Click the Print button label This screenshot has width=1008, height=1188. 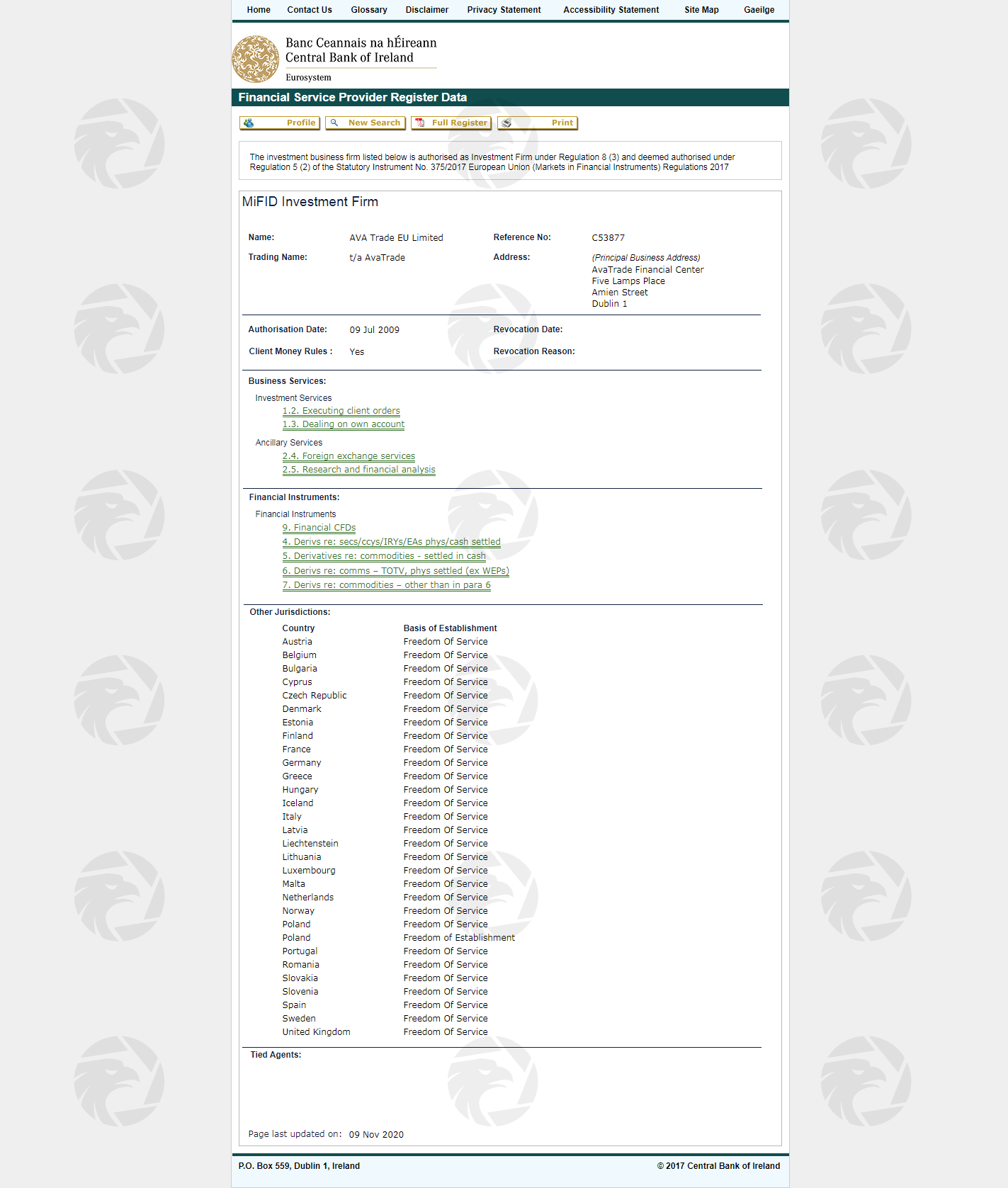click(x=562, y=123)
